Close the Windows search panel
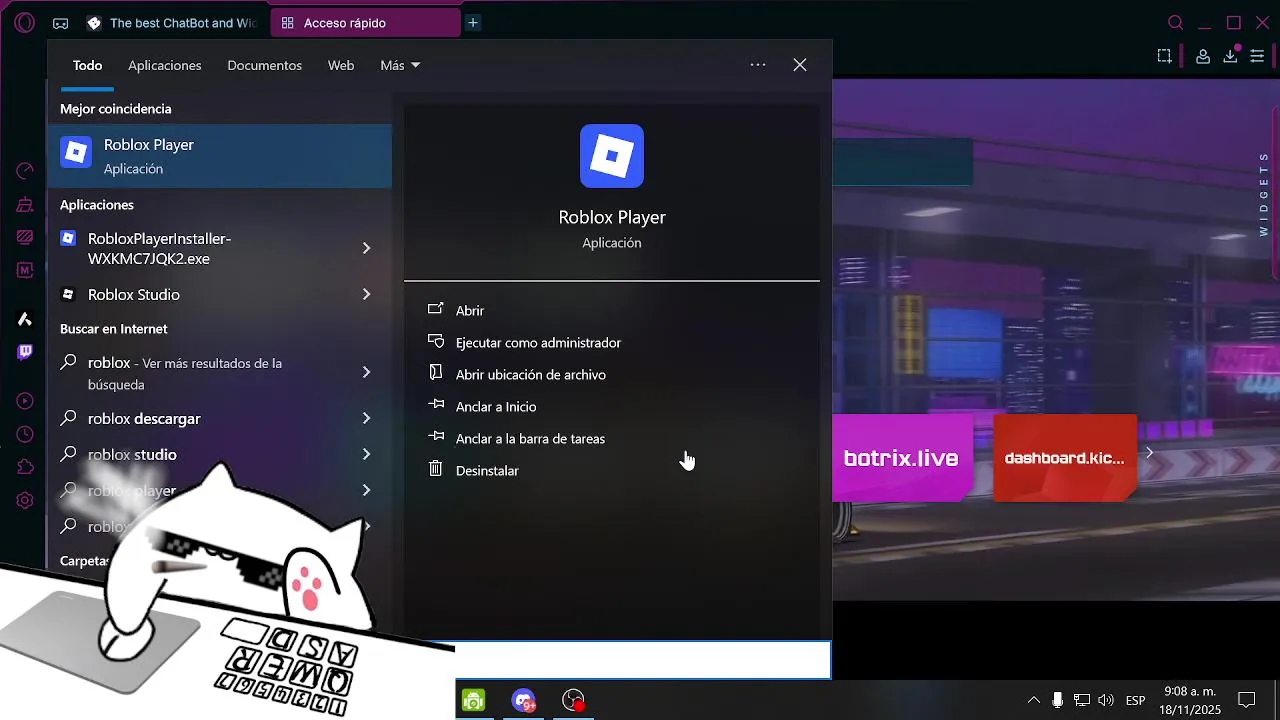1280x720 pixels. pyautogui.click(x=800, y=65)
